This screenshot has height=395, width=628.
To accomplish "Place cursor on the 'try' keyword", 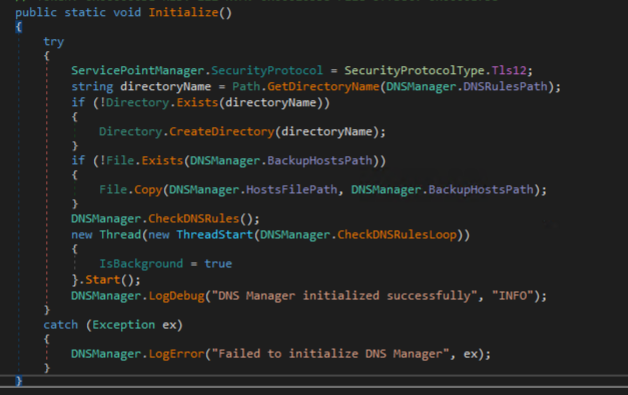I will coord(54,42).
